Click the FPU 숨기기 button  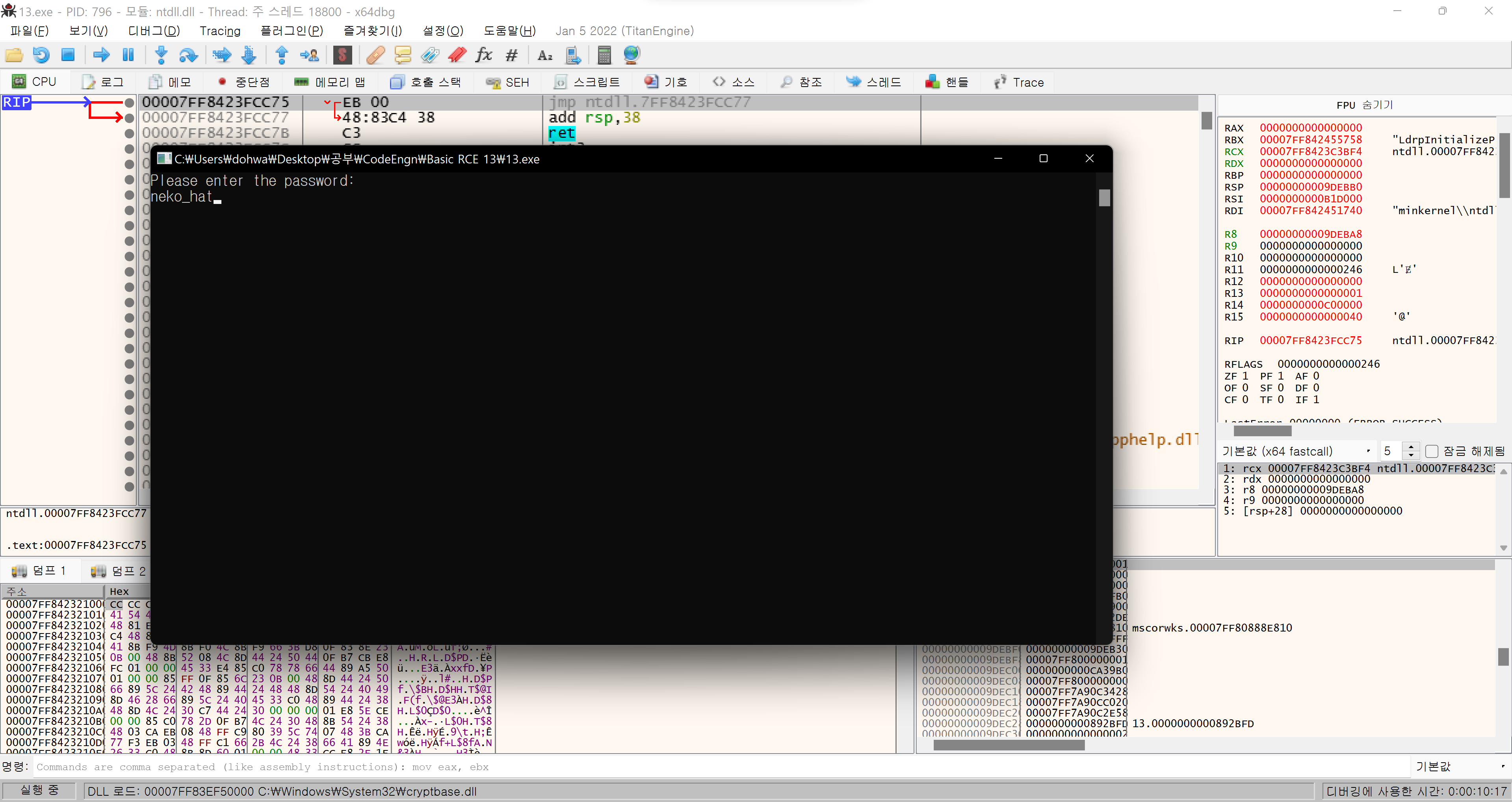(x=1364, y=104)
